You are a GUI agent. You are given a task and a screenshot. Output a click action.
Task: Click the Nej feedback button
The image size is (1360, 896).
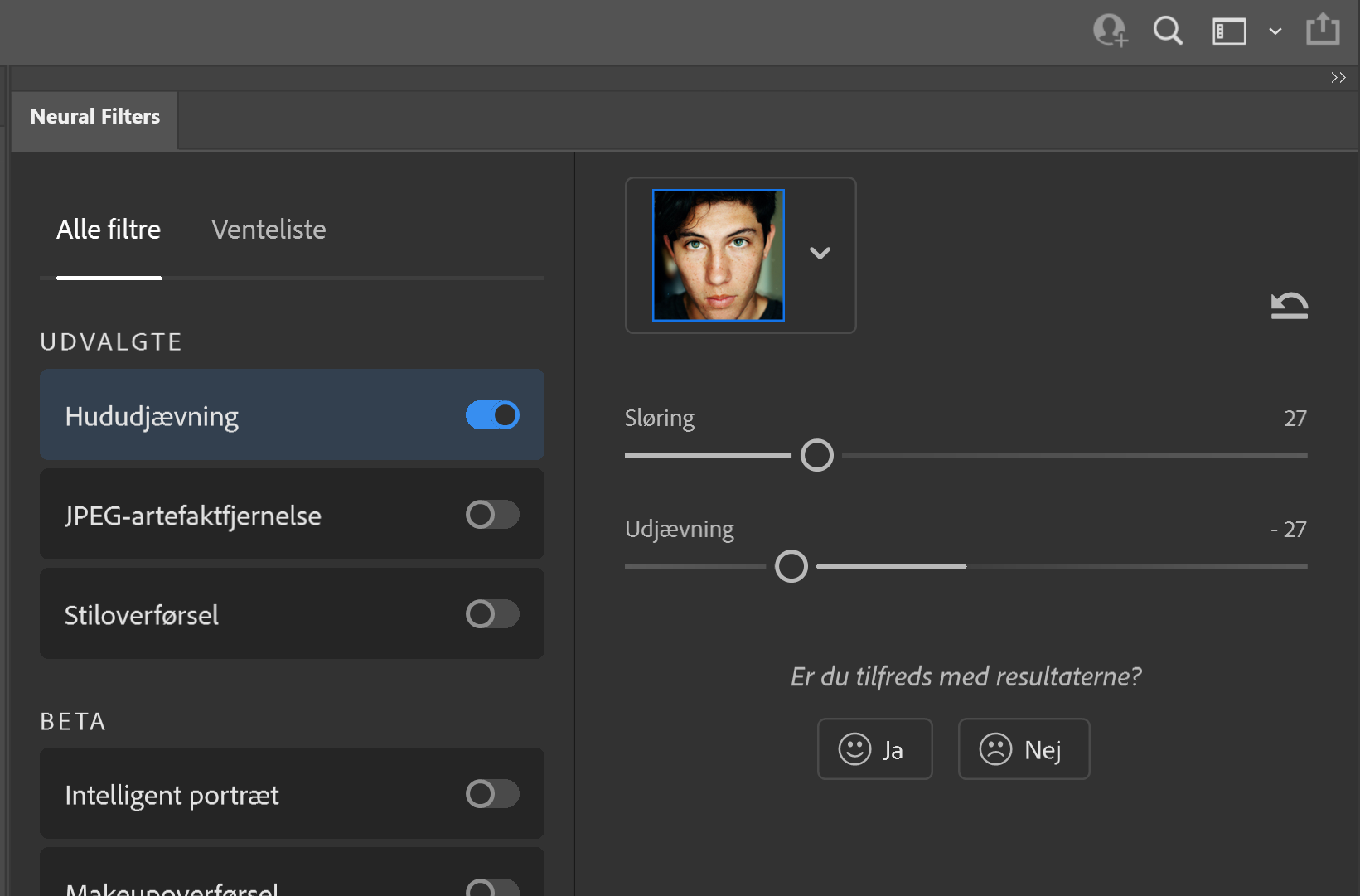[x=1024, y=748]
